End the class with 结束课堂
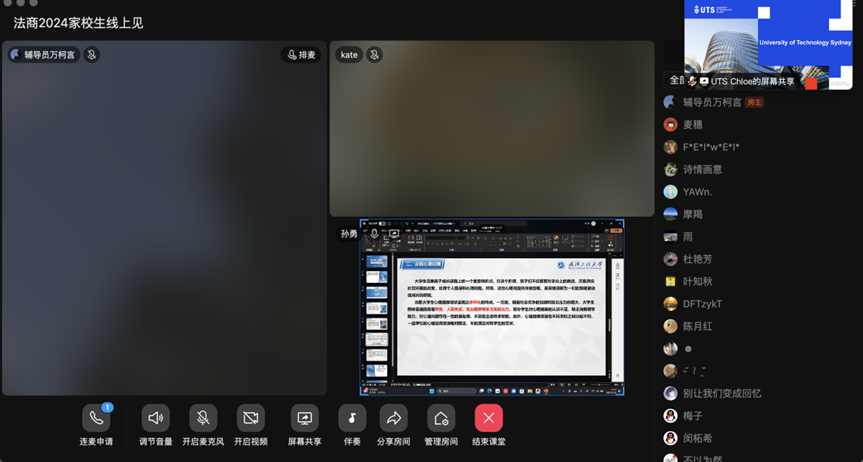The width and height of the screenshot is (863, 462). 488,418
